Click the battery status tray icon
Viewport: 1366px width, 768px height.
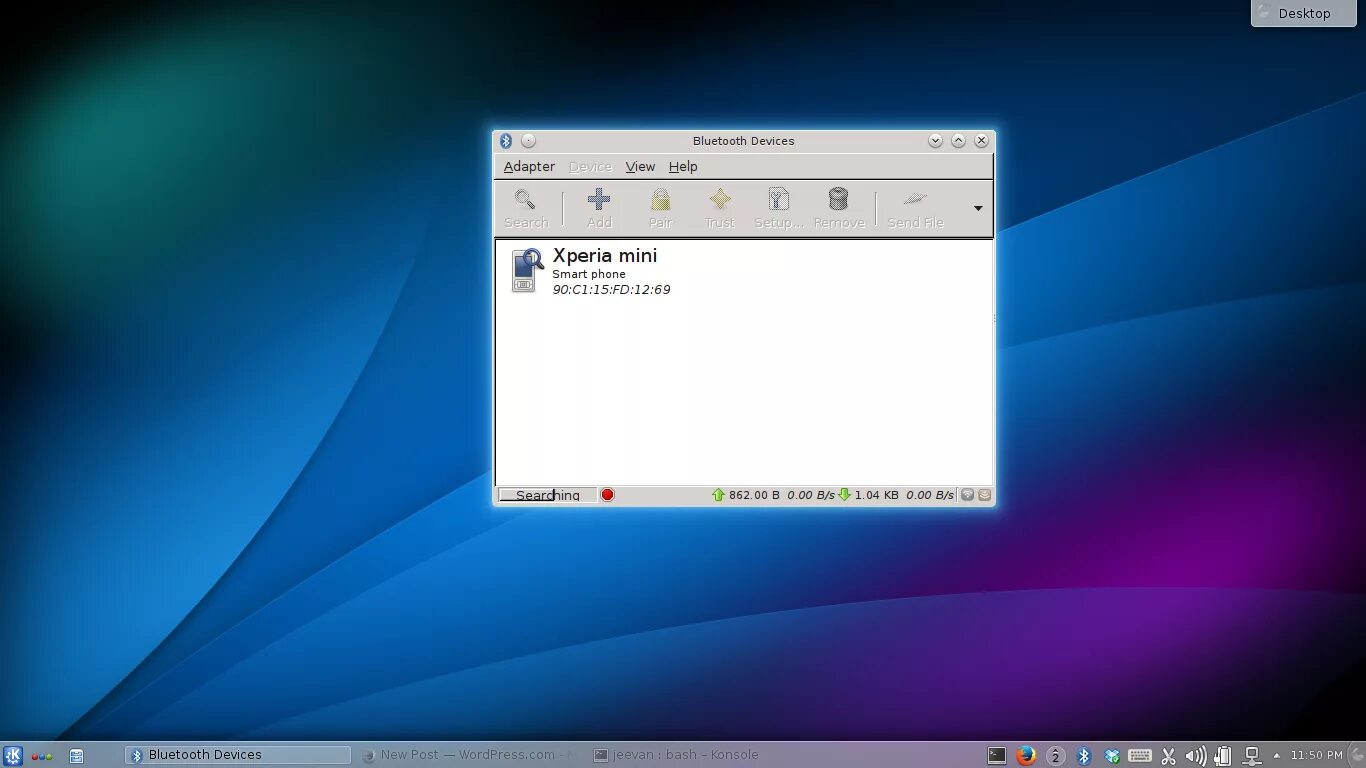coord(1223,756)
